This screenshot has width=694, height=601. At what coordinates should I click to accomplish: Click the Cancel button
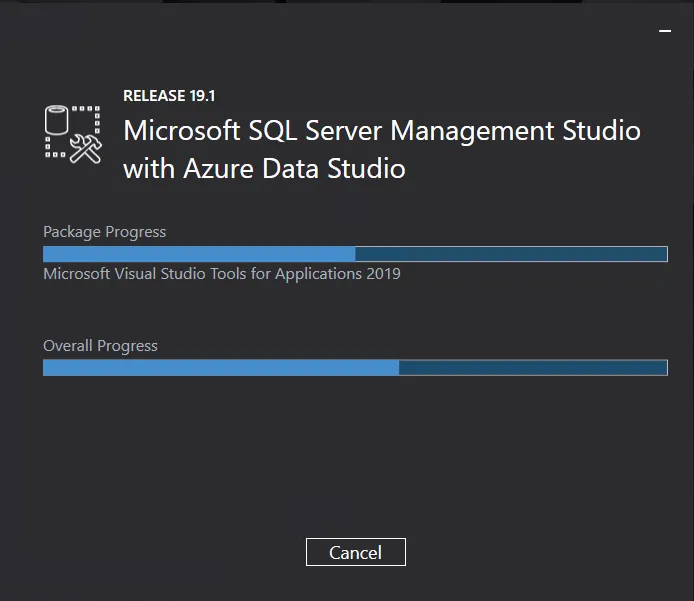click(x=355, y=552)
